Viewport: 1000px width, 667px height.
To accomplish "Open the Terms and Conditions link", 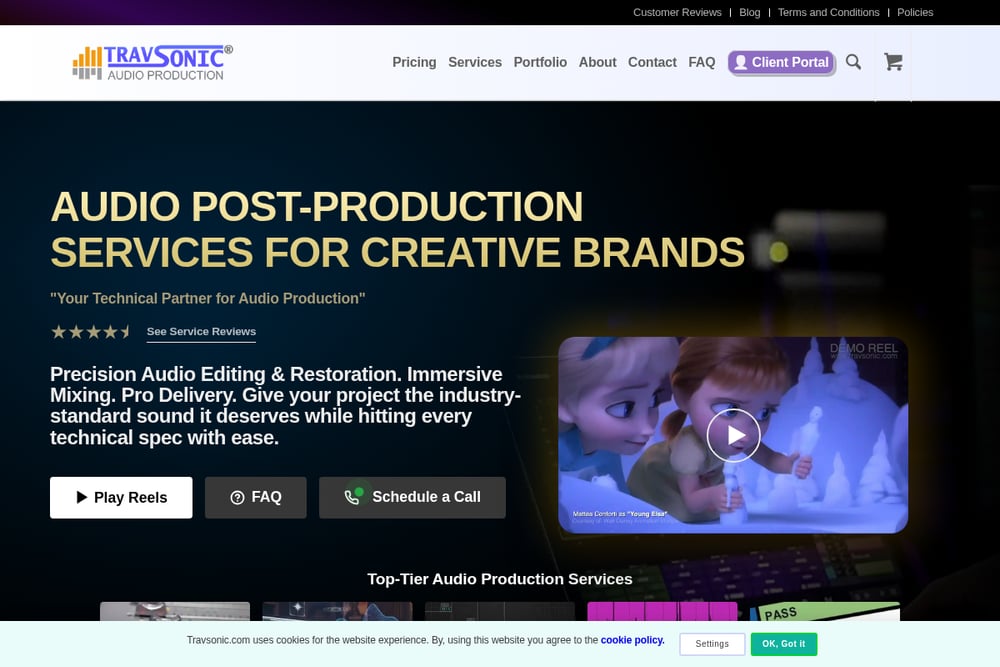I will [x=828, y=12].
